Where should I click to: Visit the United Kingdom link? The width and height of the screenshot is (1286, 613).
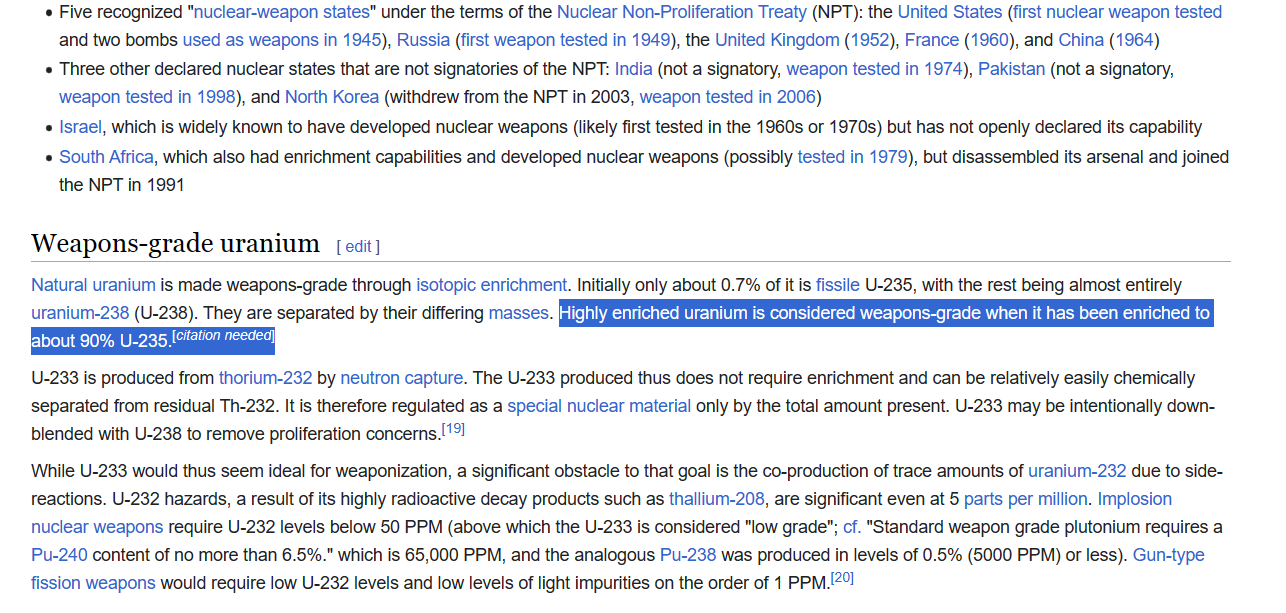tap(777, 40)
